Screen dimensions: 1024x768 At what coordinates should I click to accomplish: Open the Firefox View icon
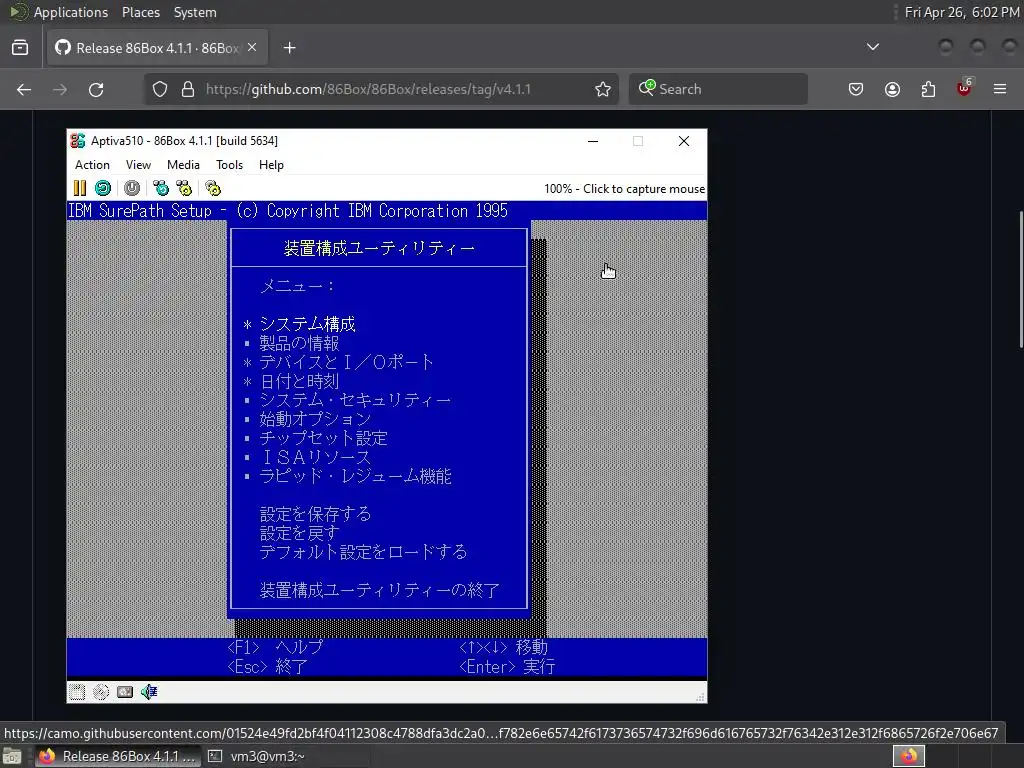point(20,48)
